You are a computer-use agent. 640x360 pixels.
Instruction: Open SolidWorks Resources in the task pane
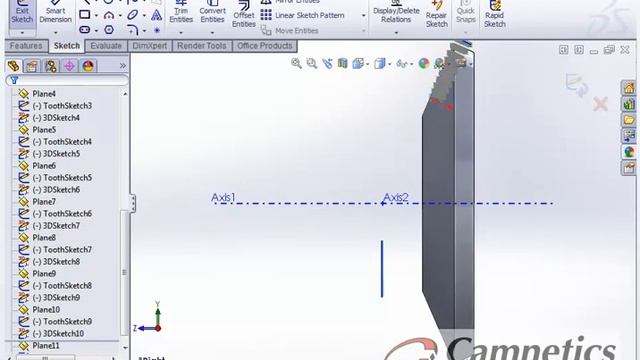click(x=629, y=88)
